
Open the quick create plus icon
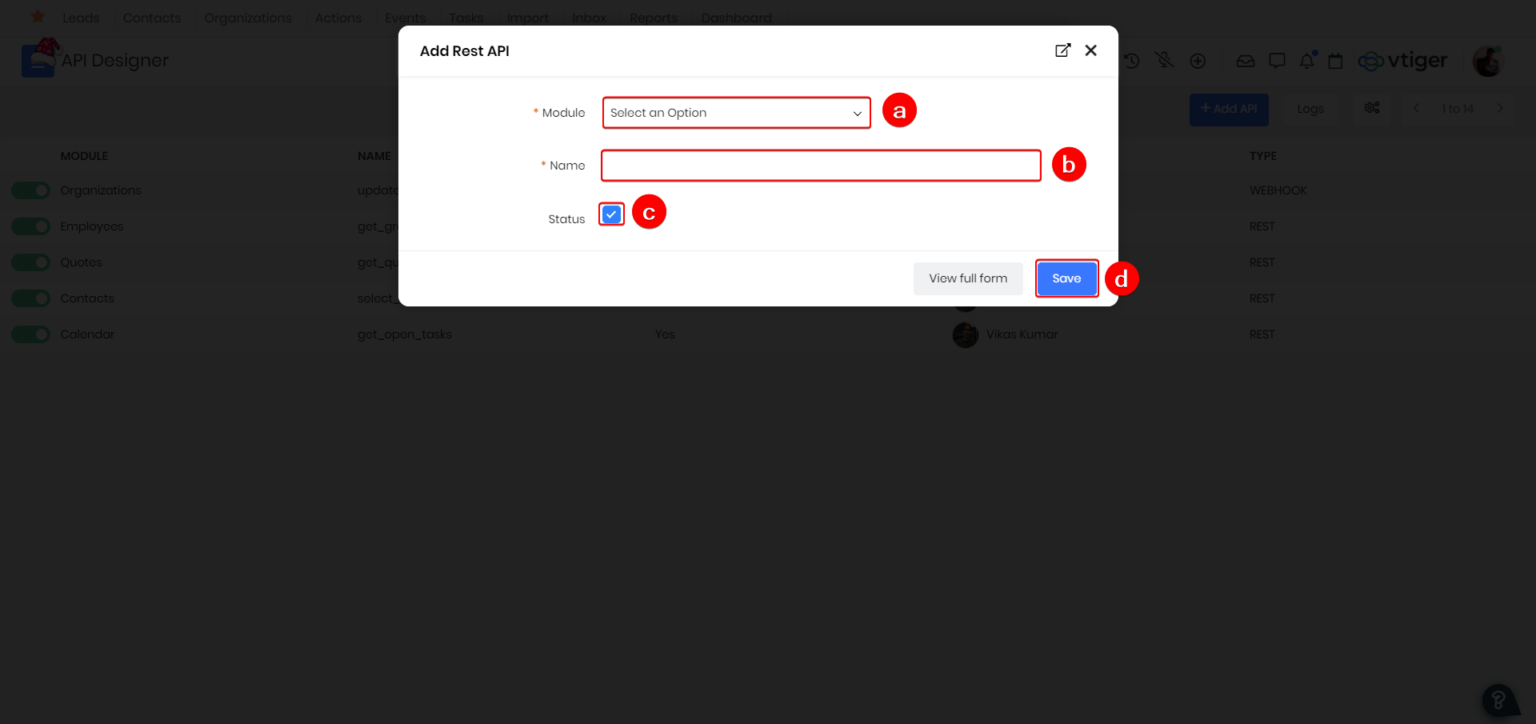(1198, 60)
